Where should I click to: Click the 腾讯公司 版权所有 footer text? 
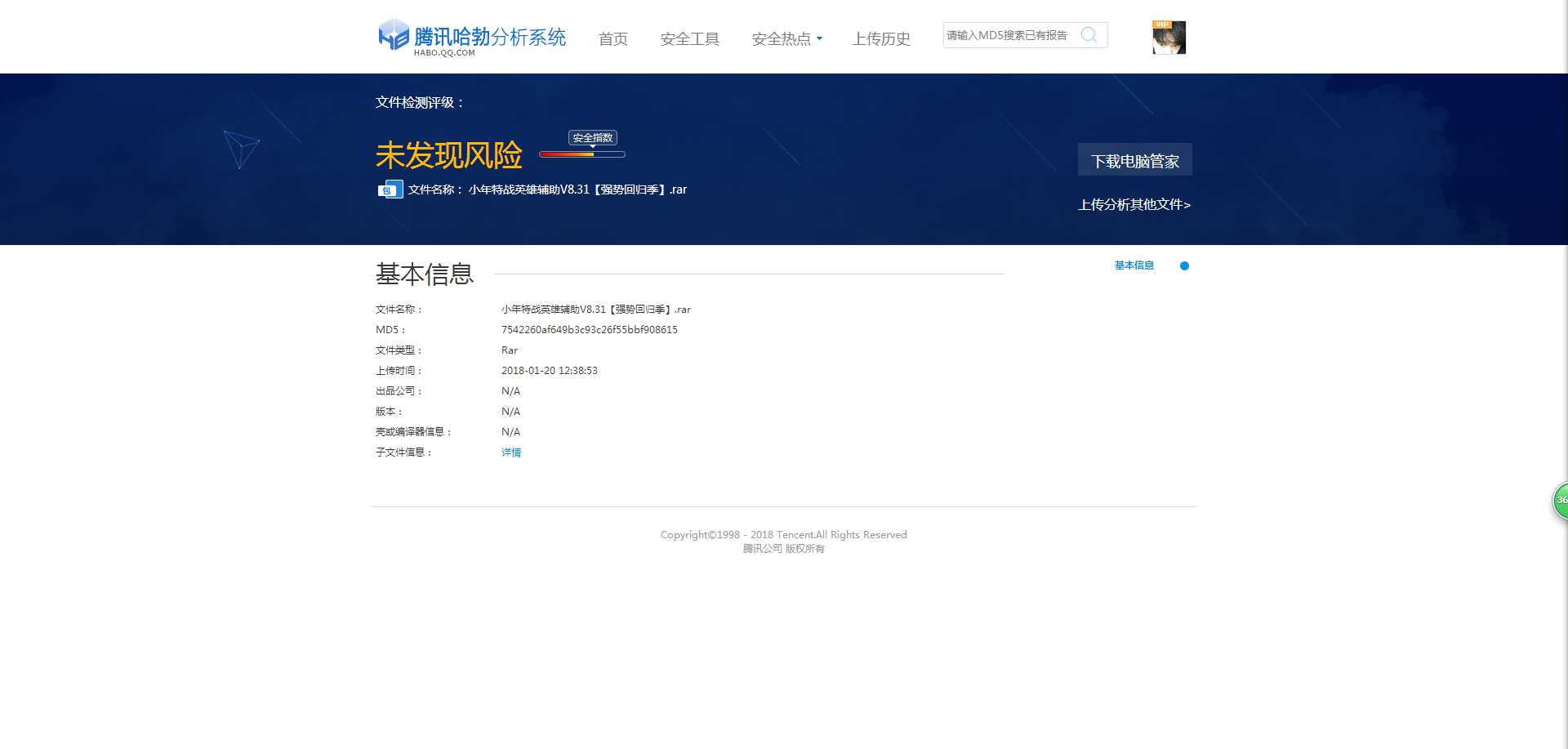coord(784,549)
